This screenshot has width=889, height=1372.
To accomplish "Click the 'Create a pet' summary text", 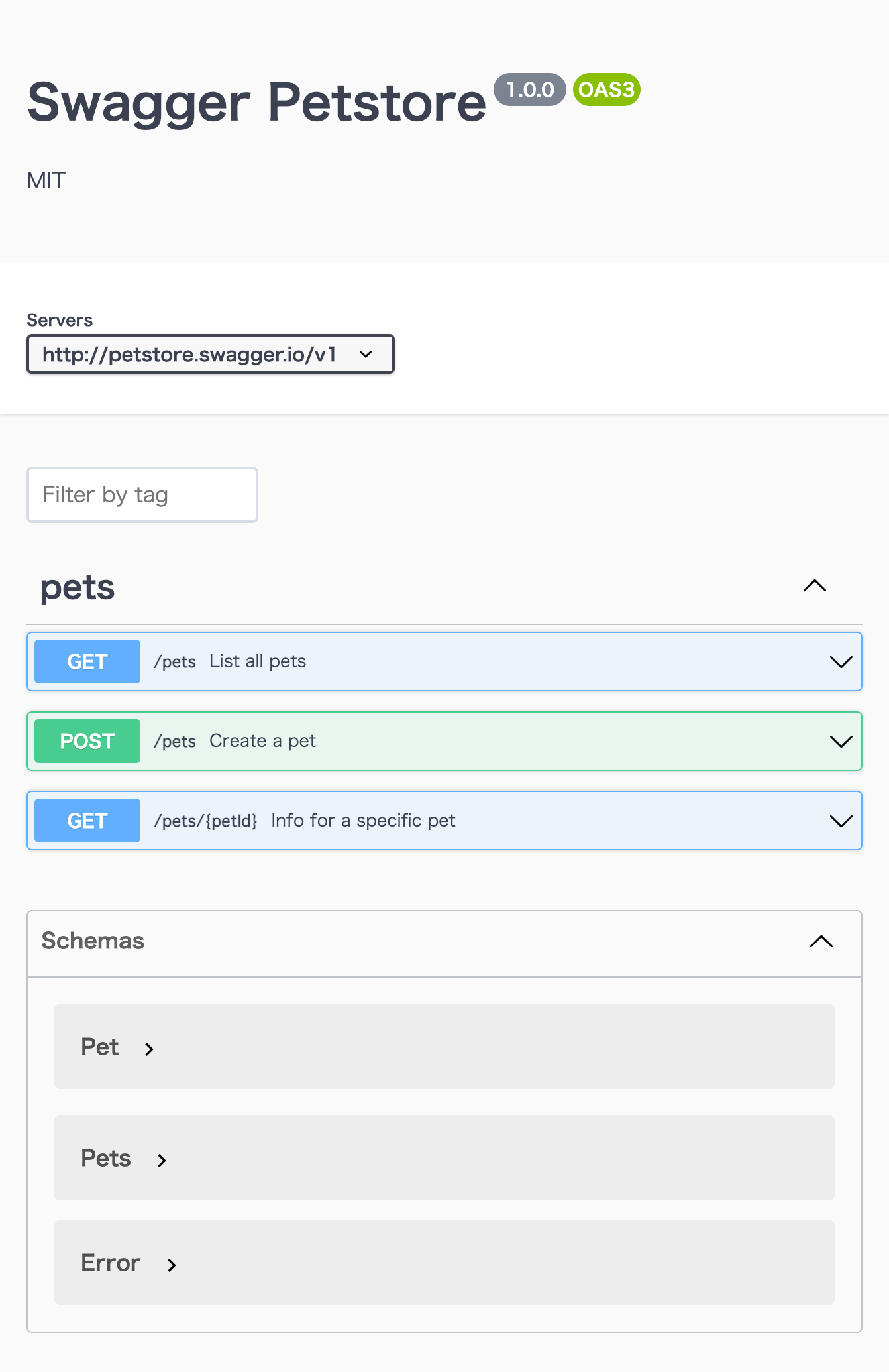I will click(262, 741).
